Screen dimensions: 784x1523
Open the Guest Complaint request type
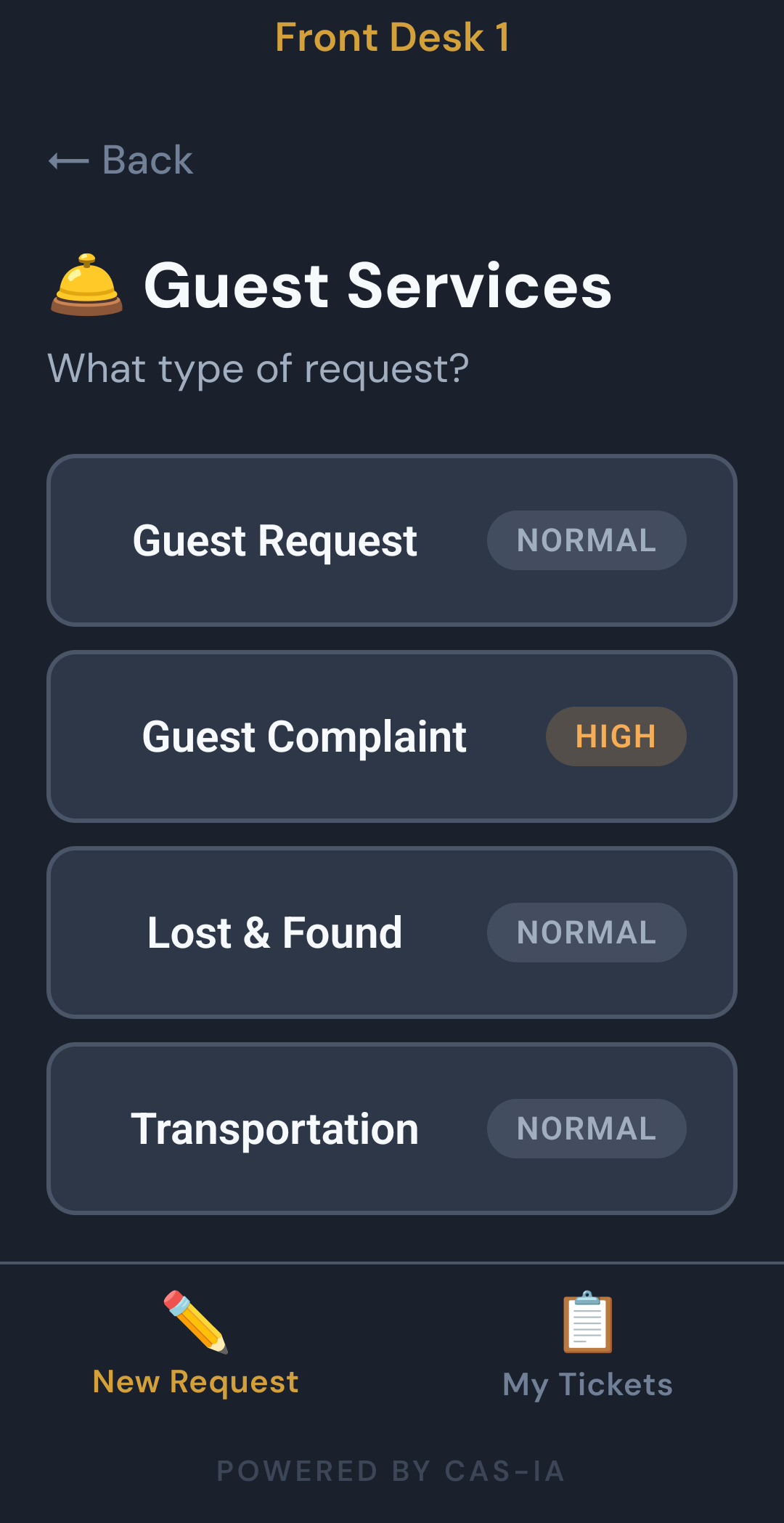click(x=303, y=737)
